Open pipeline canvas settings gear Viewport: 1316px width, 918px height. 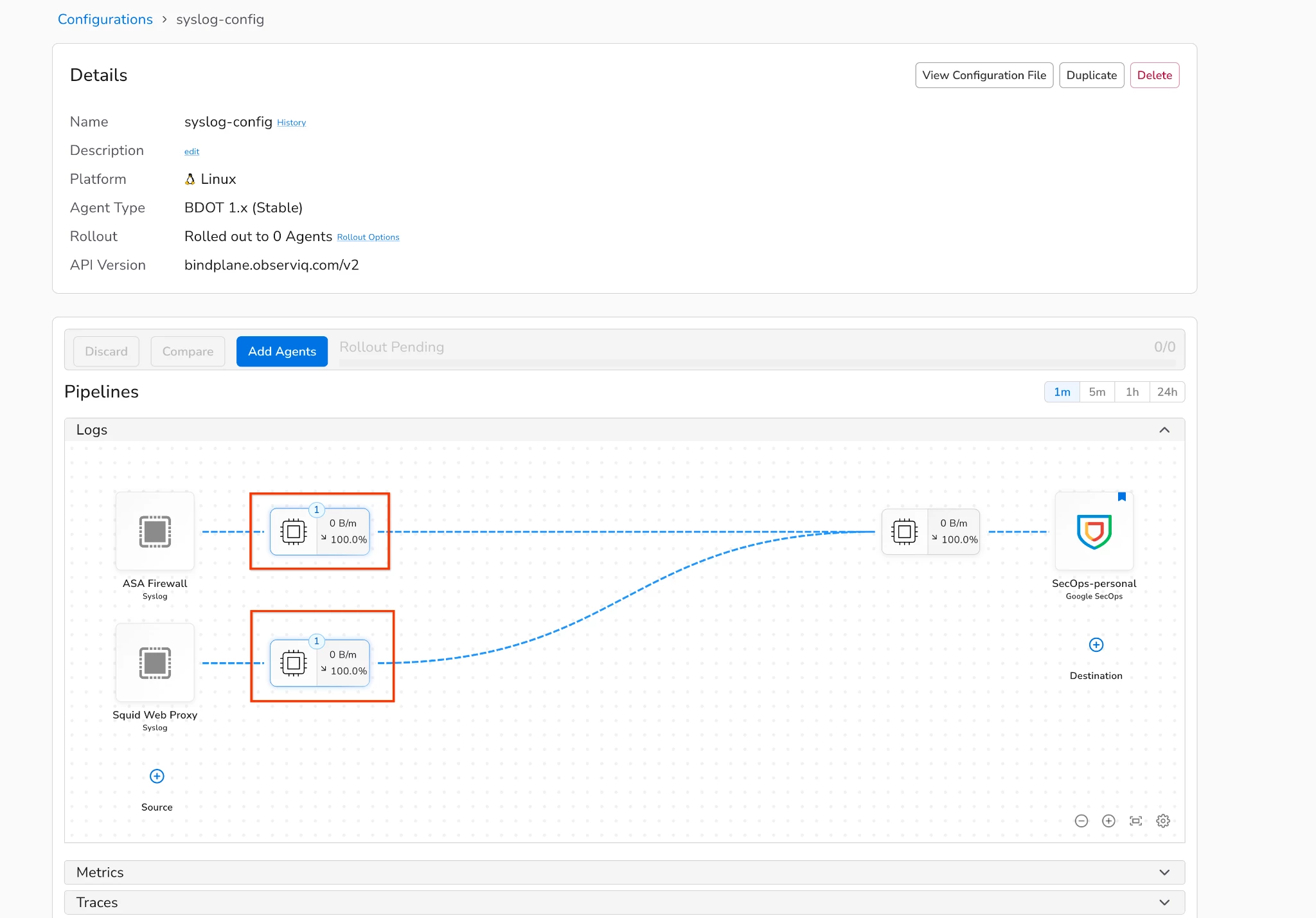(x=1163, y=821)
